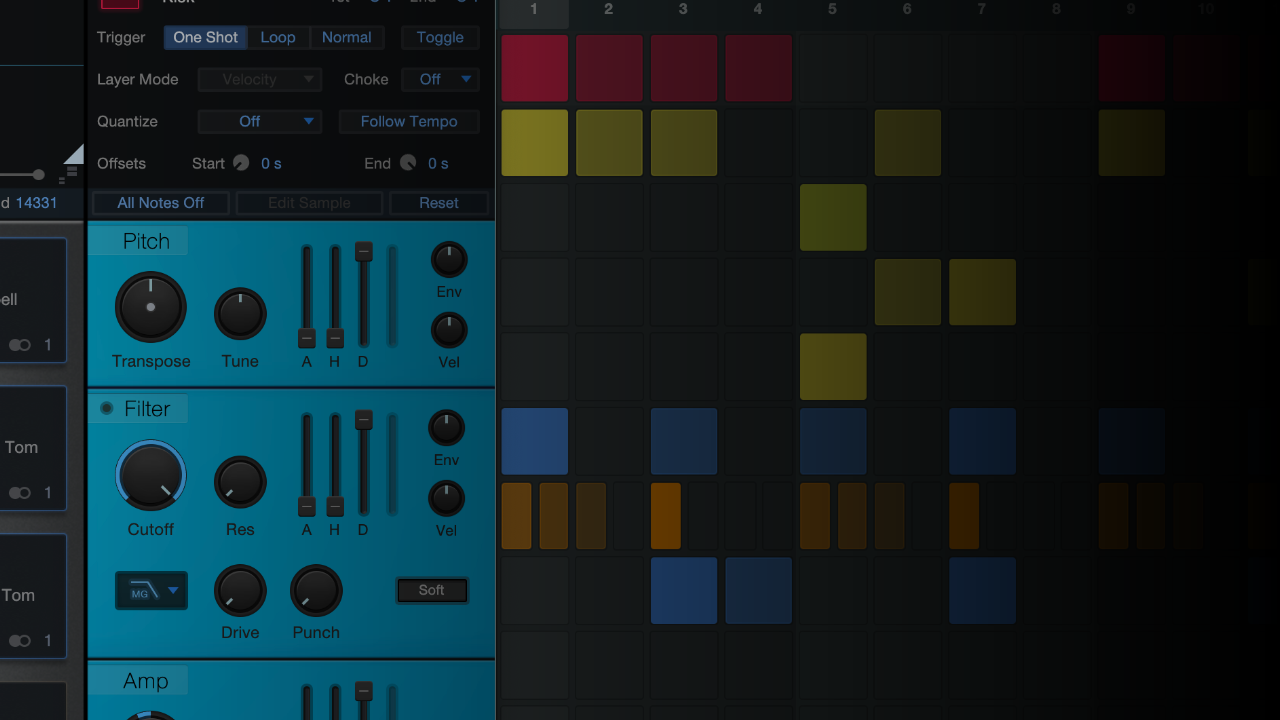Toggle the blue step in column 1
Image resolution: width=1280 pixels, height=720 pixels.
click(x=535, y=441)
